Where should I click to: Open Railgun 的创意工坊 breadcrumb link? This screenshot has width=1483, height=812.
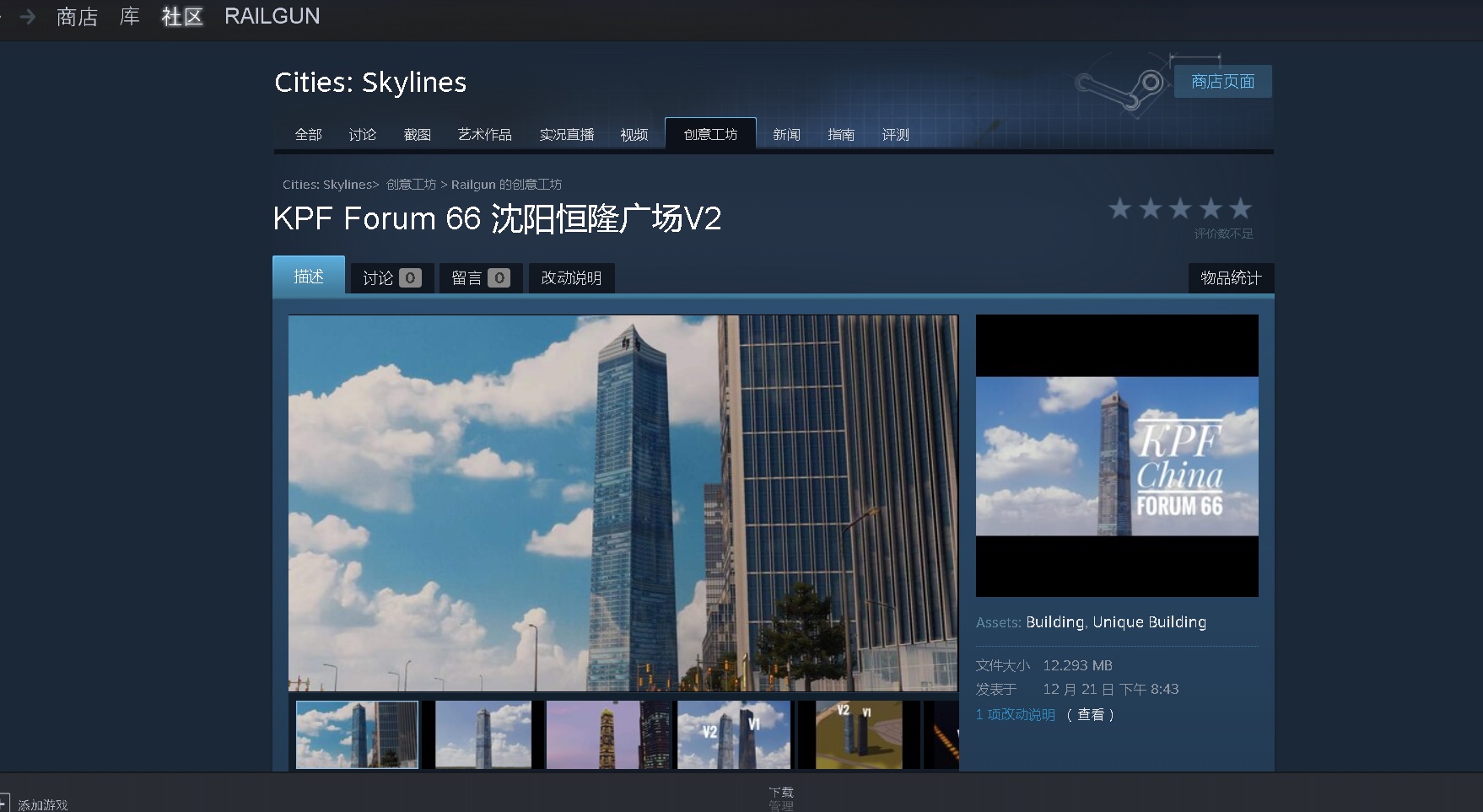506,185
